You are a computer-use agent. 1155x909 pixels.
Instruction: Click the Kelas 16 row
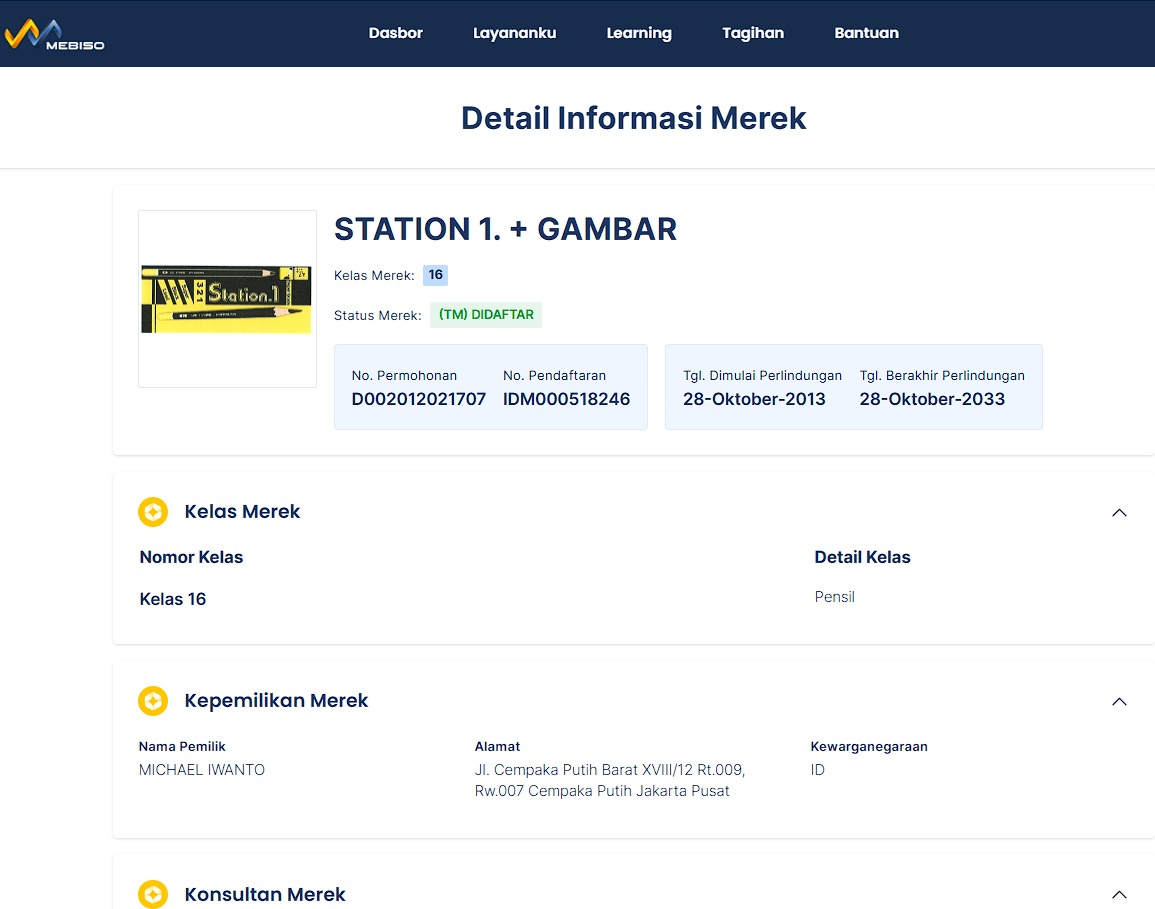173,599
